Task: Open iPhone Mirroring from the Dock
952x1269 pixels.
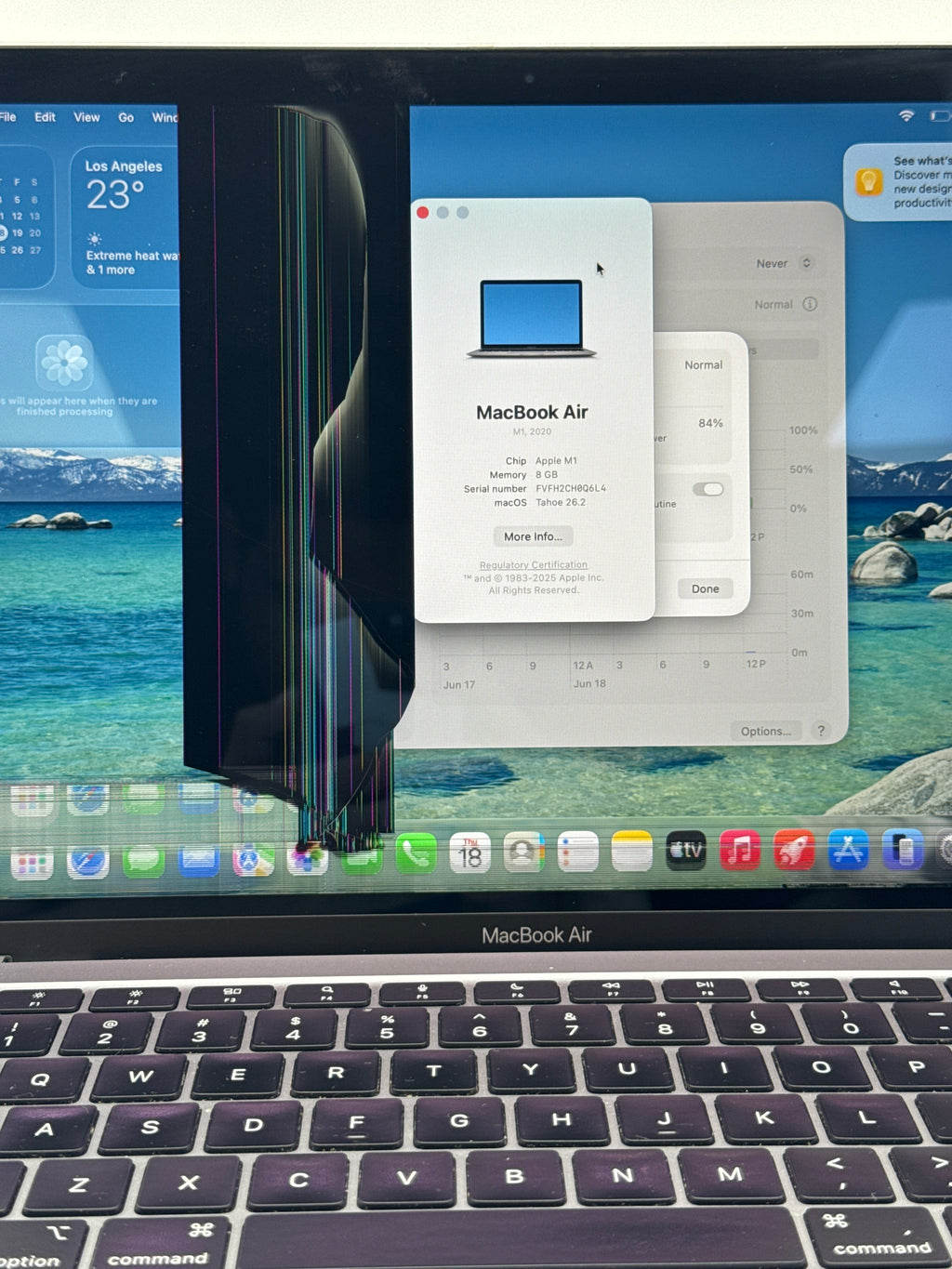Action: [902, 850]
